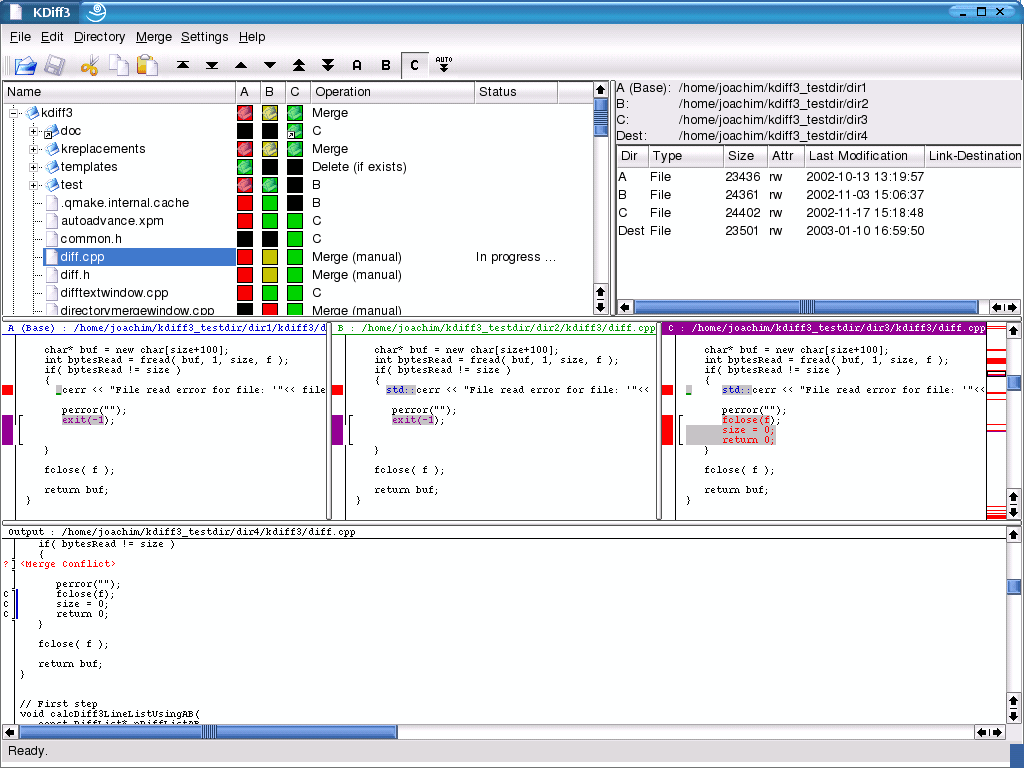Toggle source B selection in toolbar

(385, 65)
